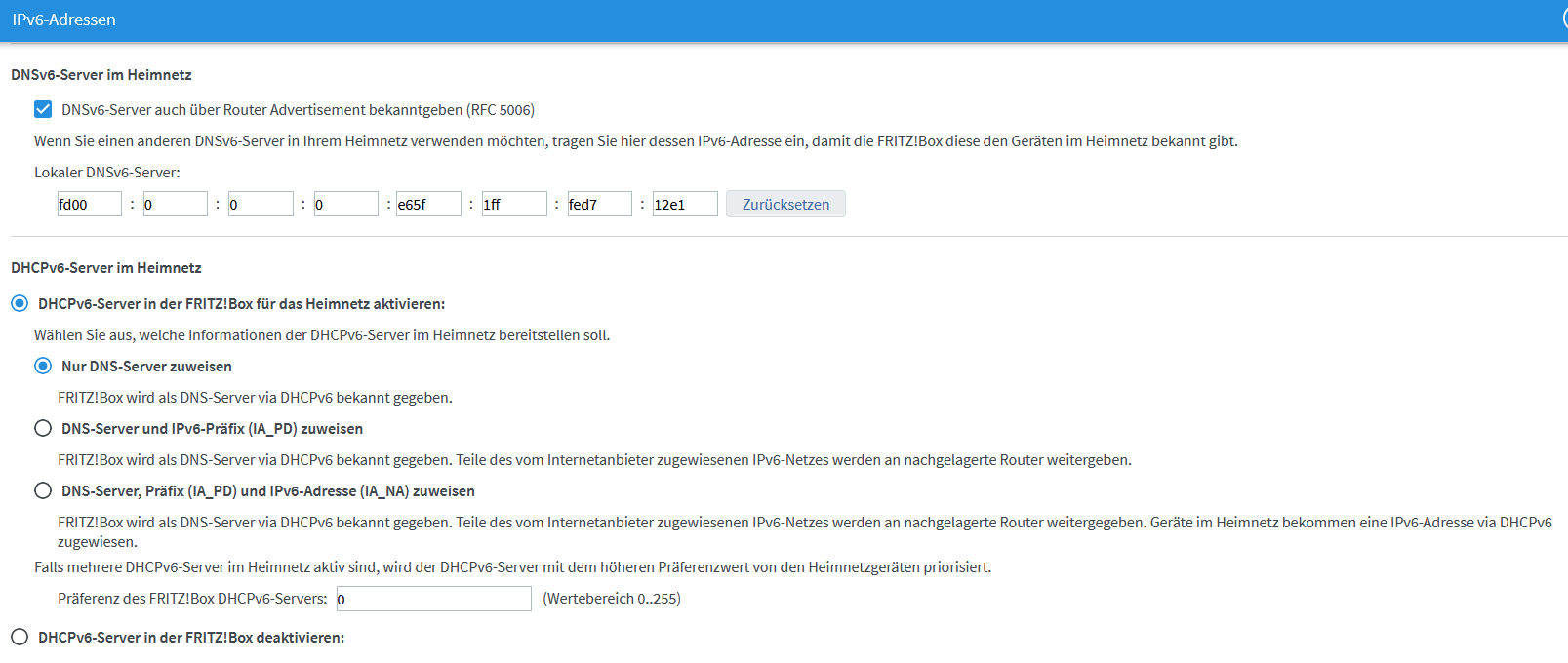Select DHCPv6-Server in der FRITZ!Box aktivieren radio
Viewport: 1568px width, 663px height.
[x=20, y=304]
